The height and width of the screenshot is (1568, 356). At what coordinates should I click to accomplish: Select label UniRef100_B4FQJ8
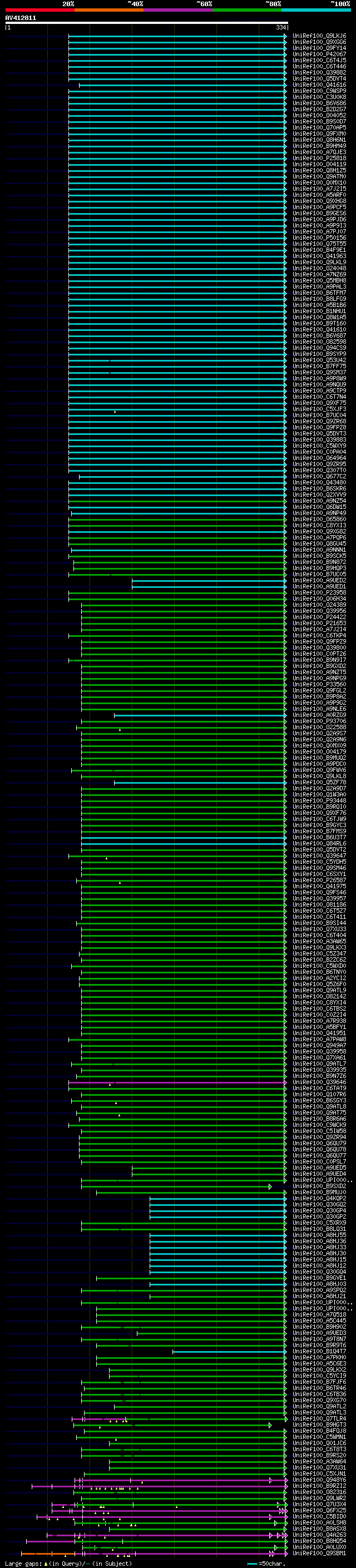coord(319,1431)
